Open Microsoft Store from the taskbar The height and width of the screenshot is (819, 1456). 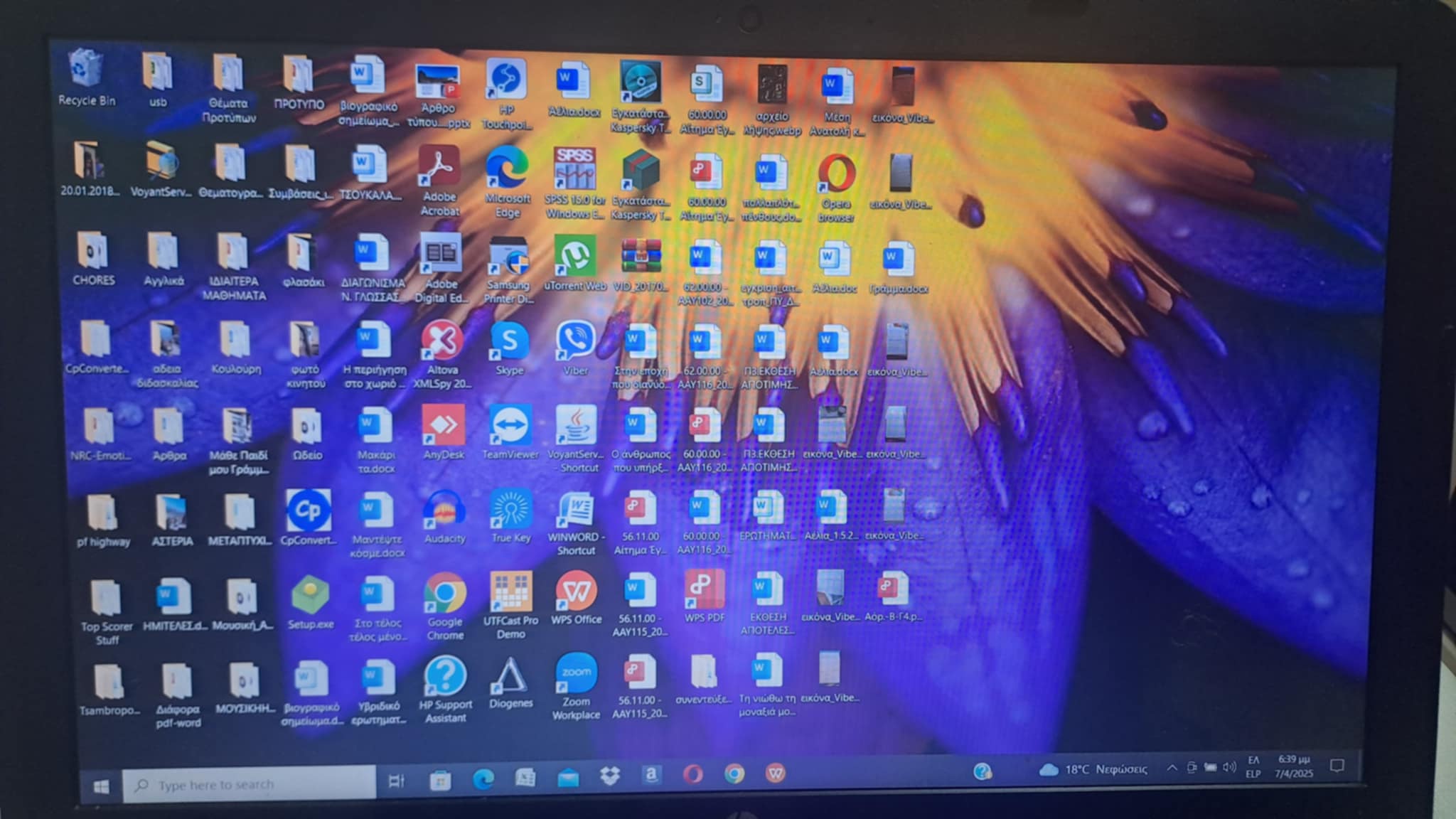click(x=440, y=781)
